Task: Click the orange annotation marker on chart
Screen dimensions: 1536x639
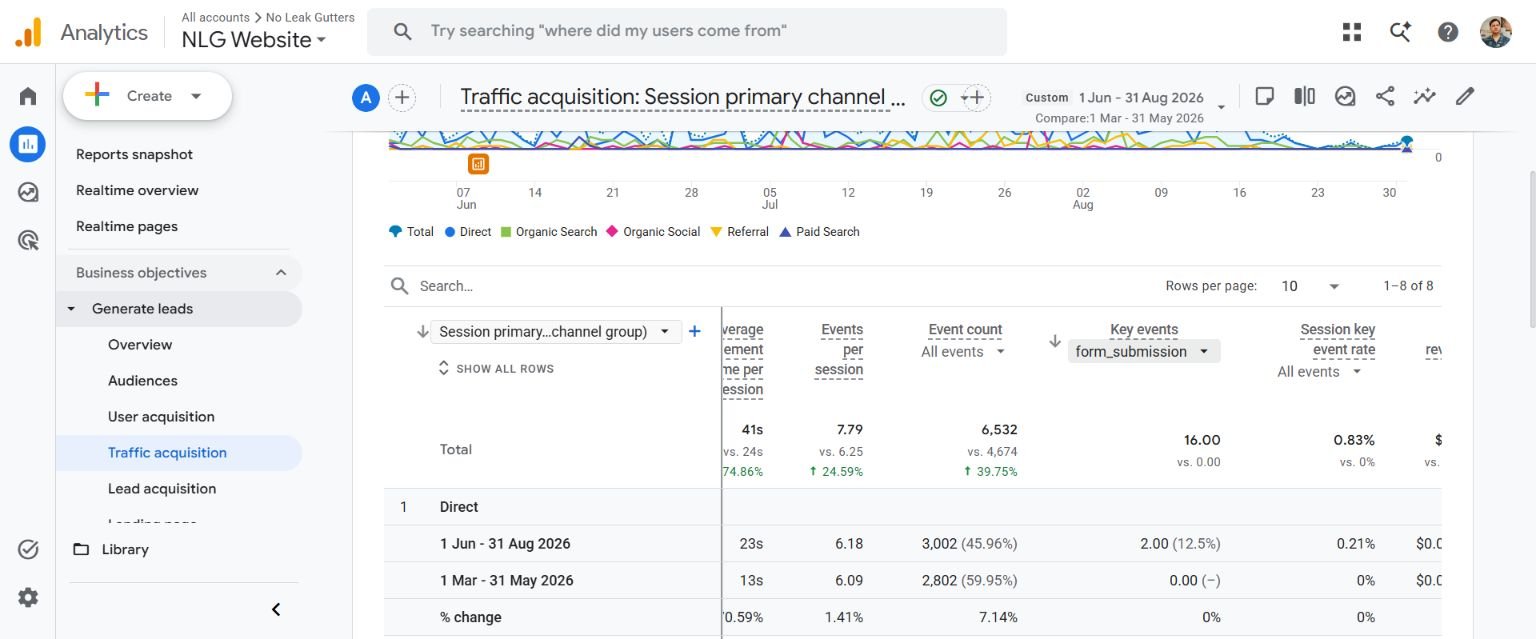Action: [x=478, y=163]
